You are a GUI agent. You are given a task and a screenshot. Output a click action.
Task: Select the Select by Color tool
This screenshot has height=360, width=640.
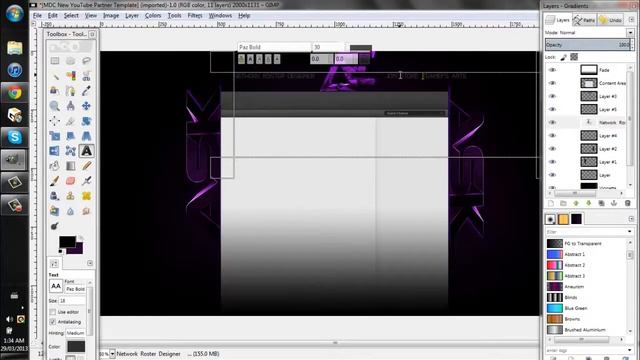pyautogui.click(x=71, y=76)
